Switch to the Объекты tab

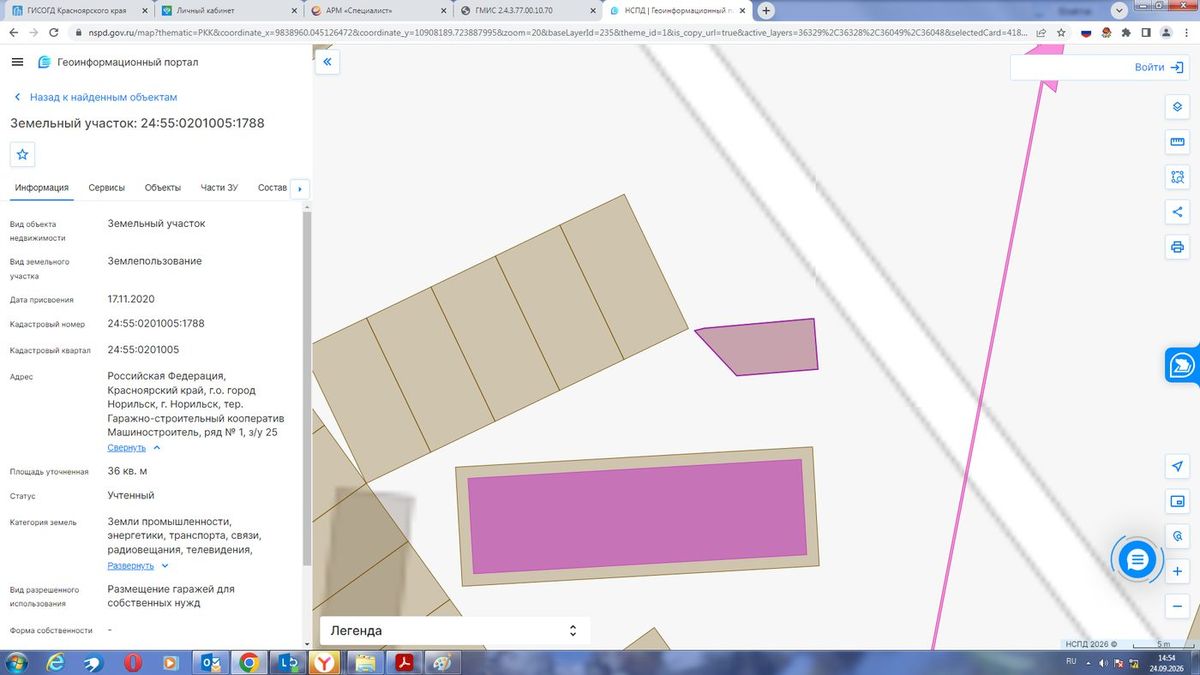point(163,188)
